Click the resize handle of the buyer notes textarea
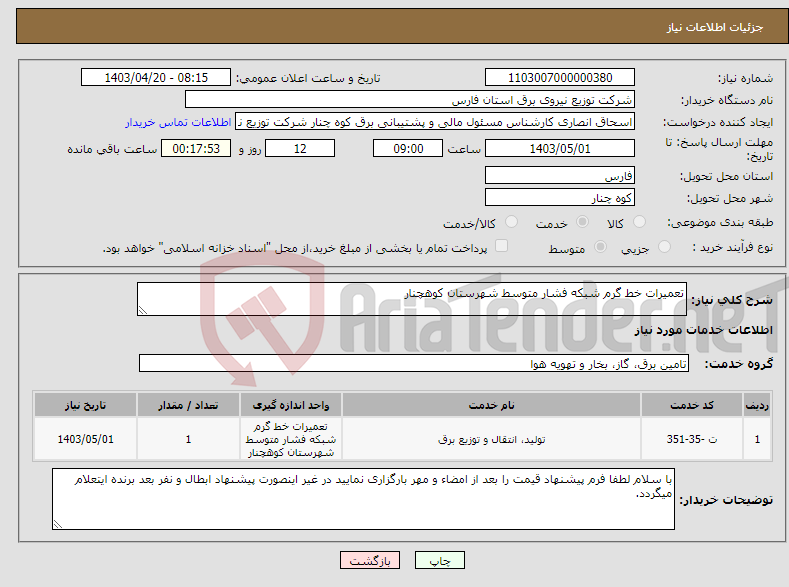 click(x=58, y=524)
